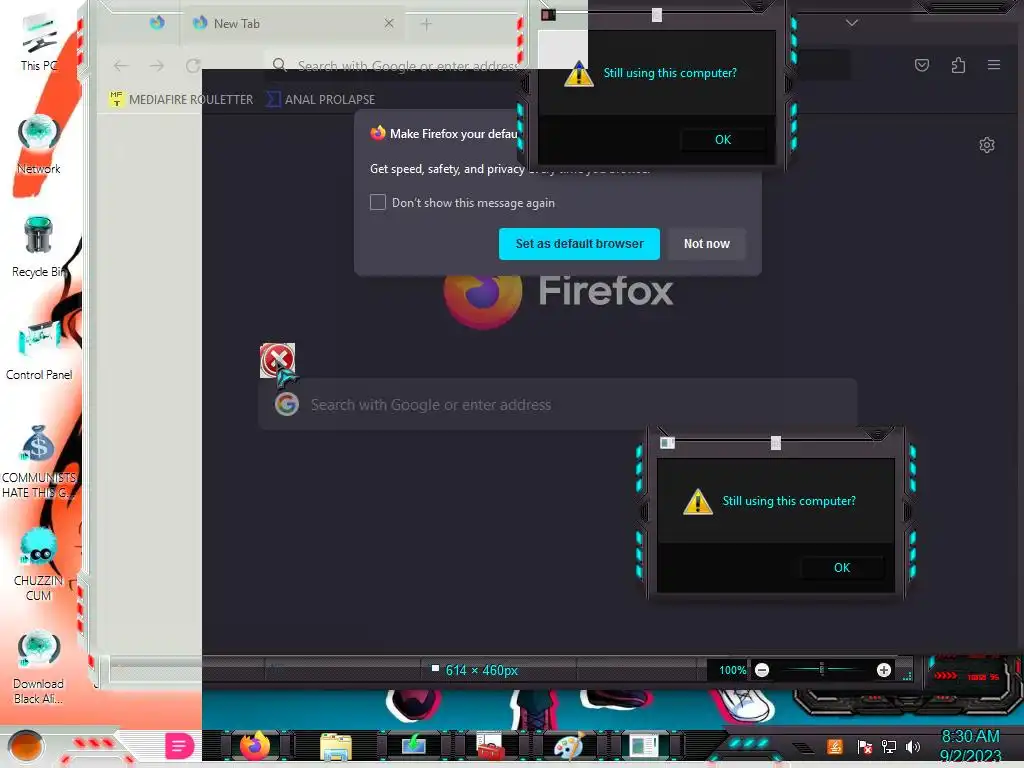Open the MEDIAFIRE ROULETTER bookmark
This screenshot has width=1024, height=768.
(x=182, y=99)
